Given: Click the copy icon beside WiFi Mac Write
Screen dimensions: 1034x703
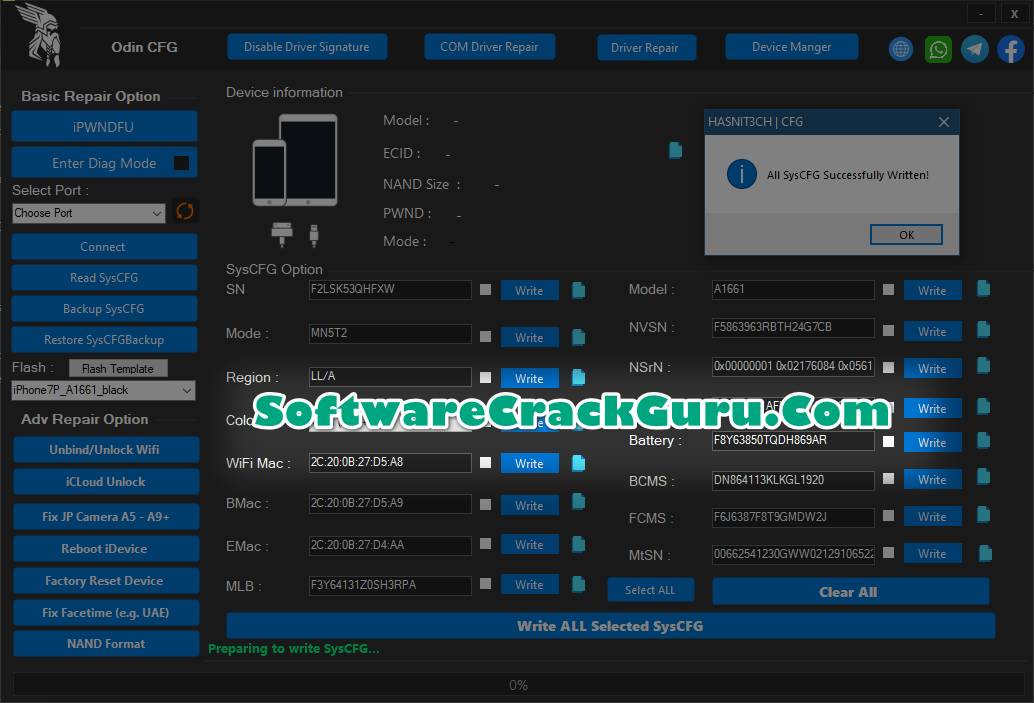Looking at the screenshot, I should 578,463.
